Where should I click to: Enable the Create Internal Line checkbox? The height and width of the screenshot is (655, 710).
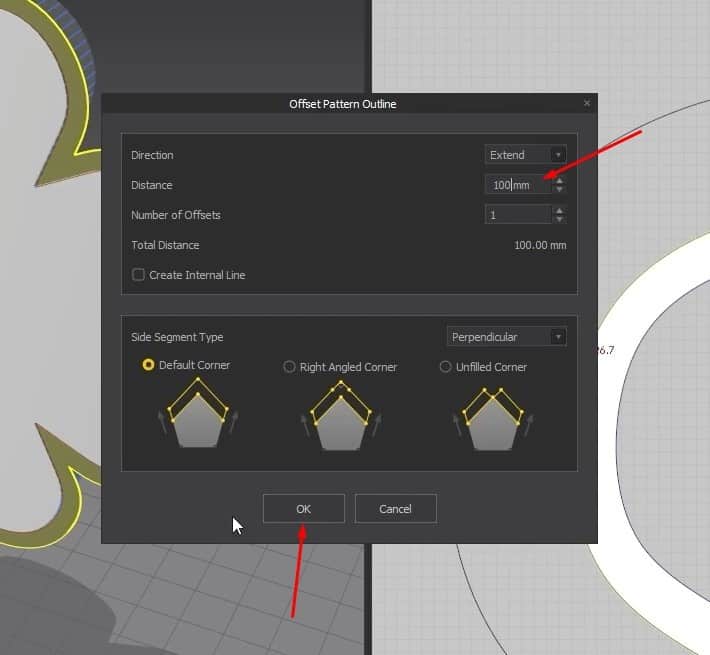(138, 275)
